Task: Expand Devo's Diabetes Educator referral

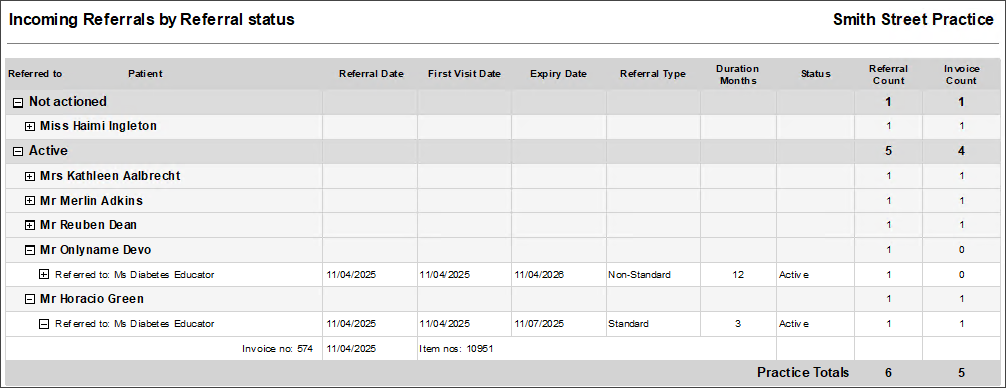Action: click(44, 274)
